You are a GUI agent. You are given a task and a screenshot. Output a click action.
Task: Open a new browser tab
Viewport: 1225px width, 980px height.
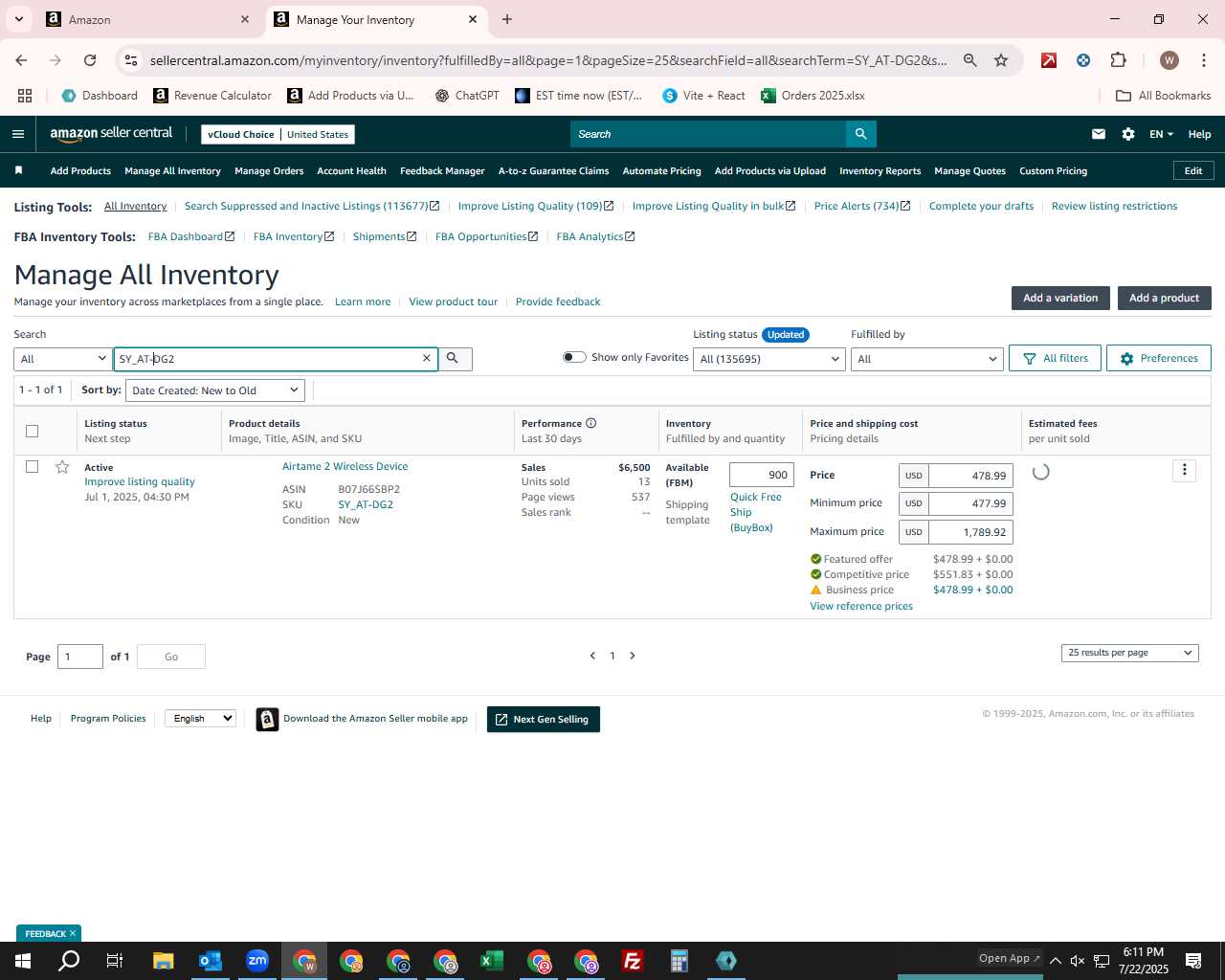tap(507, 19)
